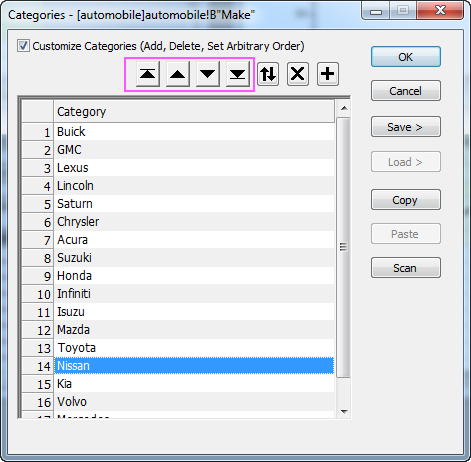Click the Move Up arrow icon
This screenshot has height=462, width=471.
[178, 74]
